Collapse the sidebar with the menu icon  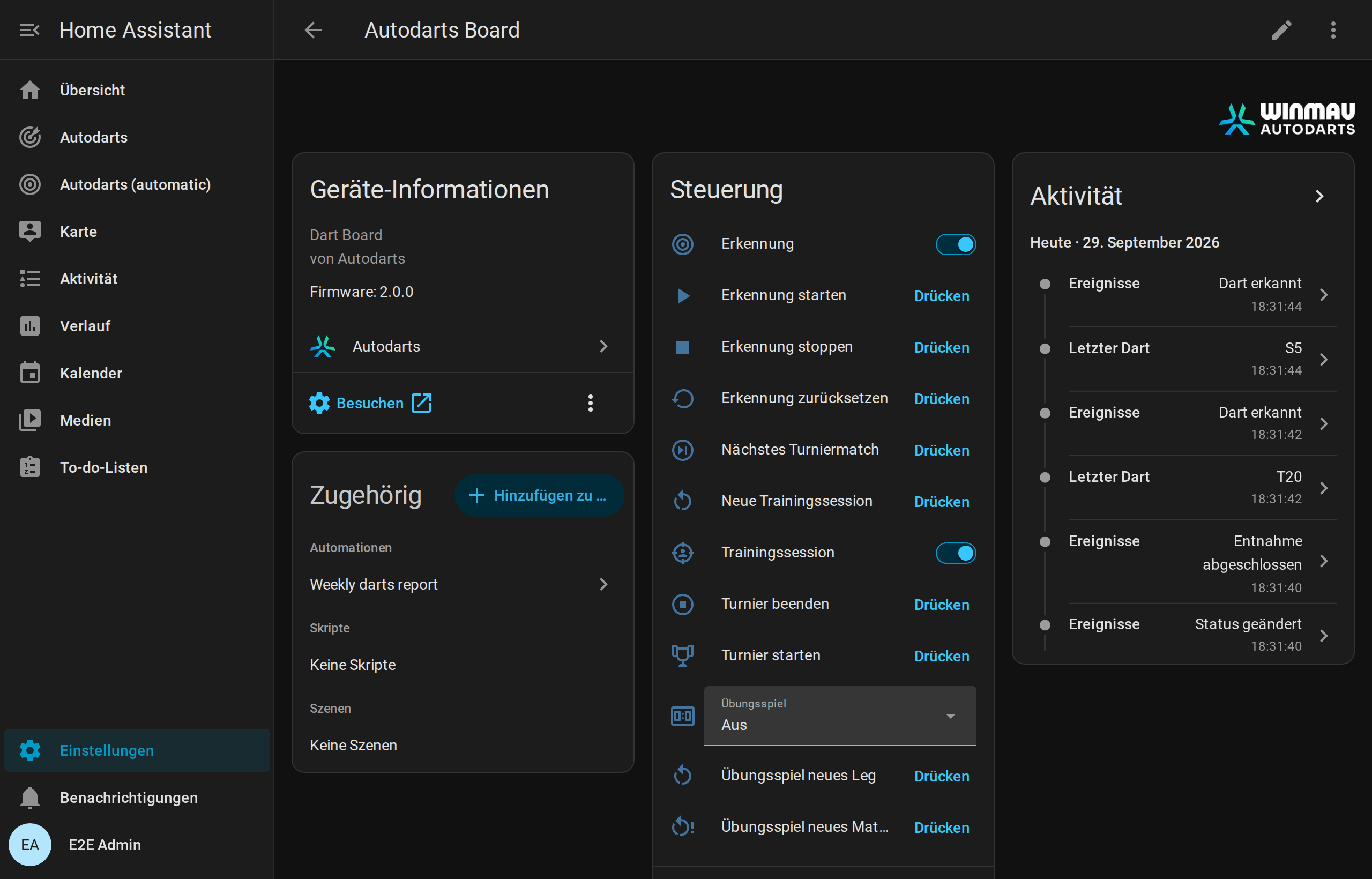click(x=29, y=29)
